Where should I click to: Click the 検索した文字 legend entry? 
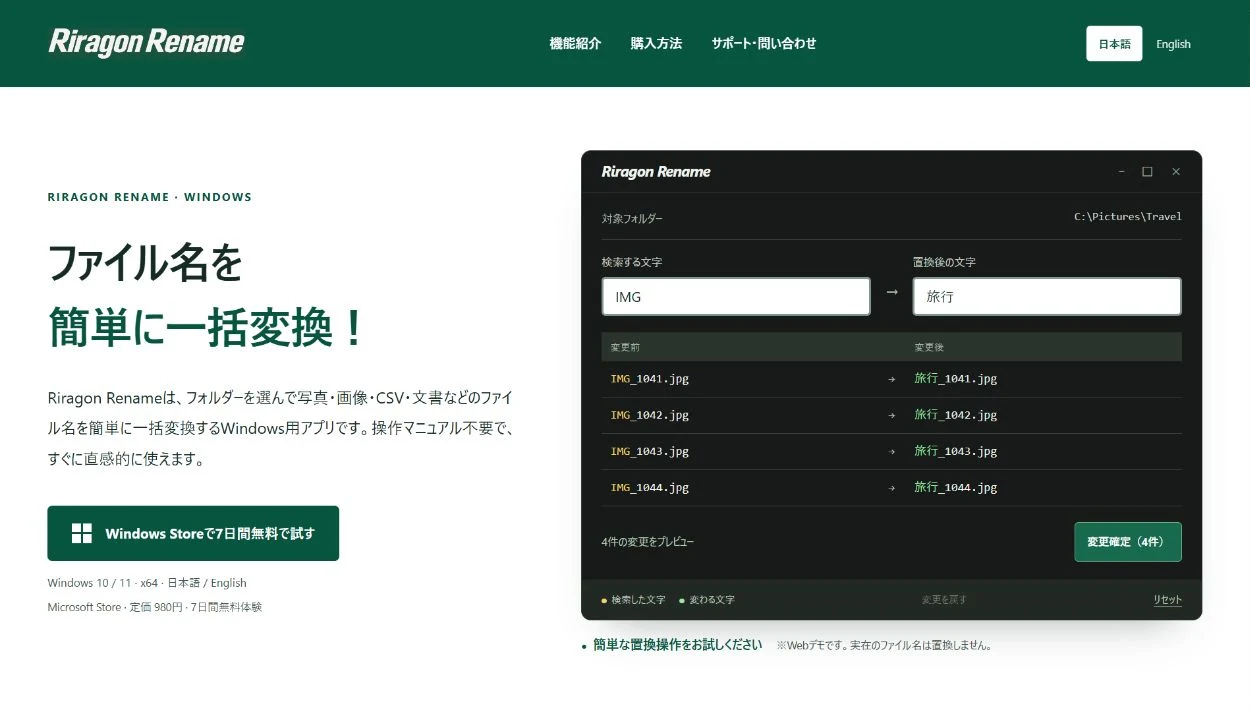[633, 600]
